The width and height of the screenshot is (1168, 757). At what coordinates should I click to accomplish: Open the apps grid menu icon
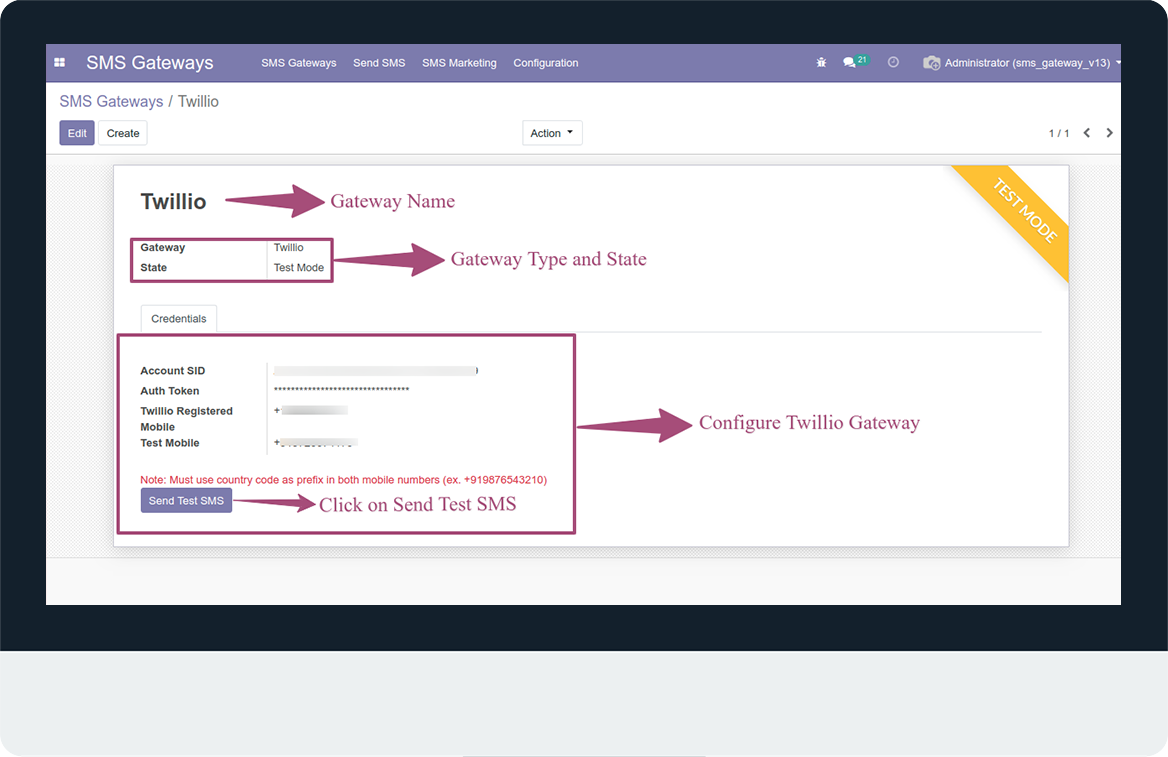[x=60, y=63]
